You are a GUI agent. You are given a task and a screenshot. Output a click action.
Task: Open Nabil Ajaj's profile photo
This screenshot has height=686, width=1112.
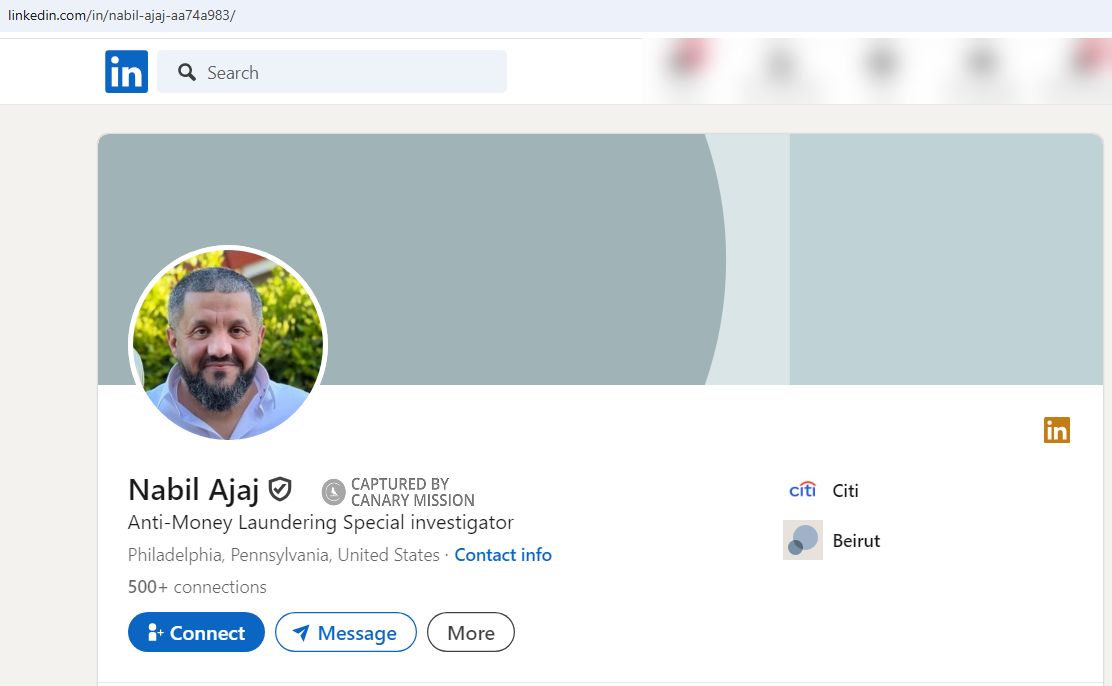(228, 344)
